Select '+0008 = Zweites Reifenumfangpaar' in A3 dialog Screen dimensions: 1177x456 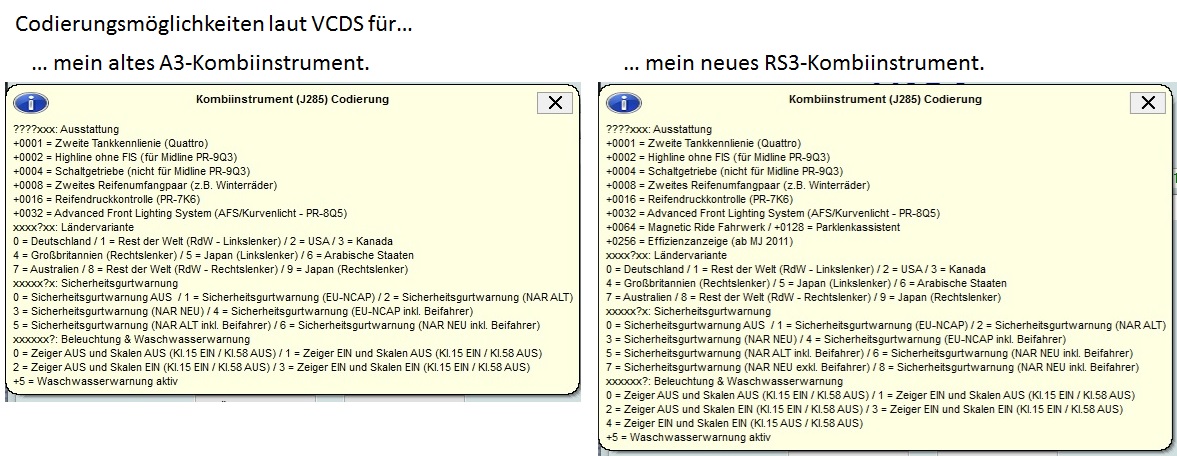click(x=145, y=186)
